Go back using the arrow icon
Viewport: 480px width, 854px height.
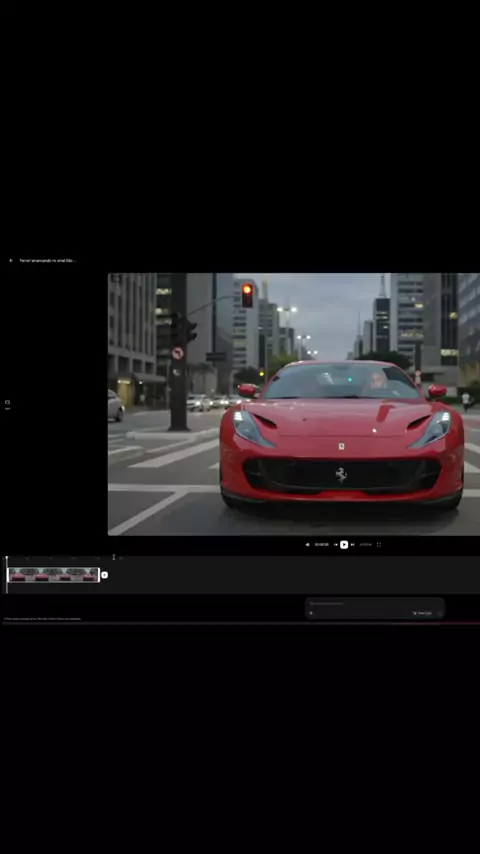click(x=11, y=260)
